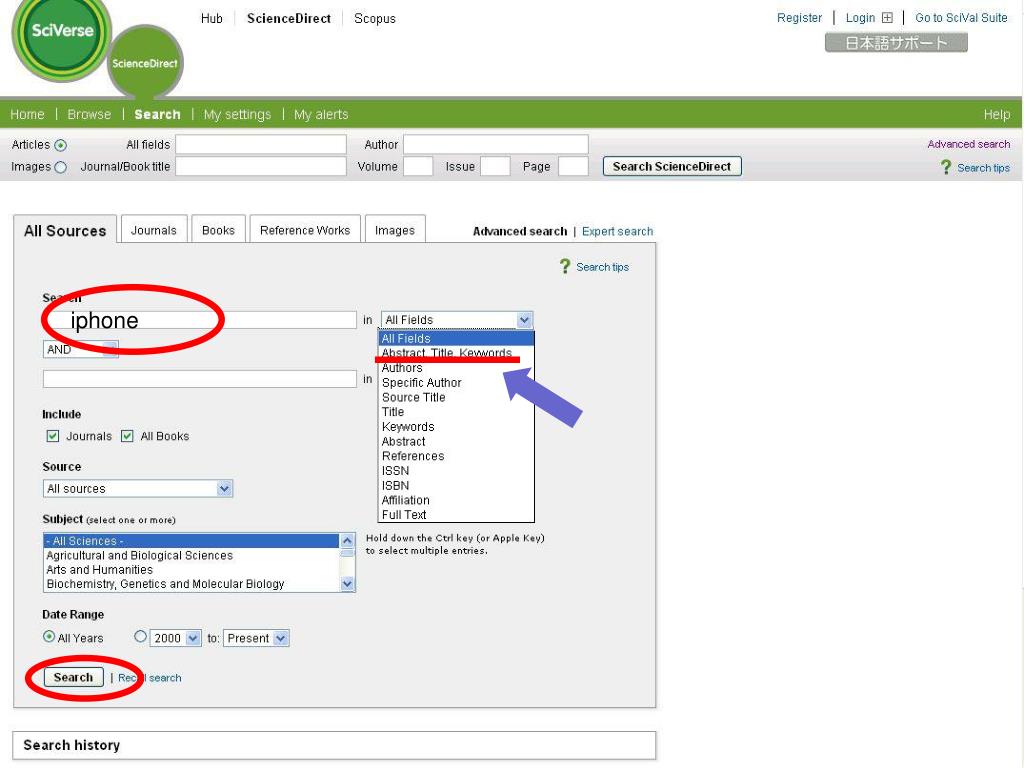Image resolution: width=1024 pixels, height=768 pixels.
Task: Click Go to SciVal Suite link
Action: click(961, 18)
